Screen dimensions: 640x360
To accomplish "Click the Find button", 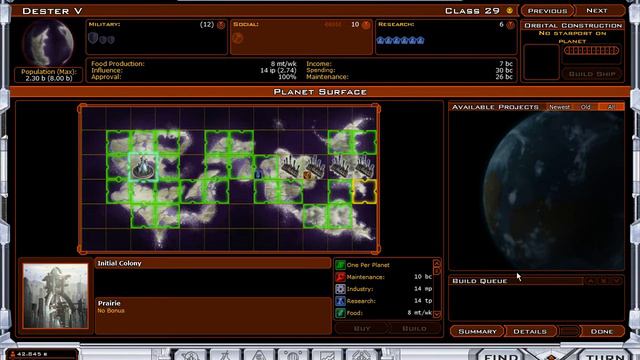I will click(500, 356).
